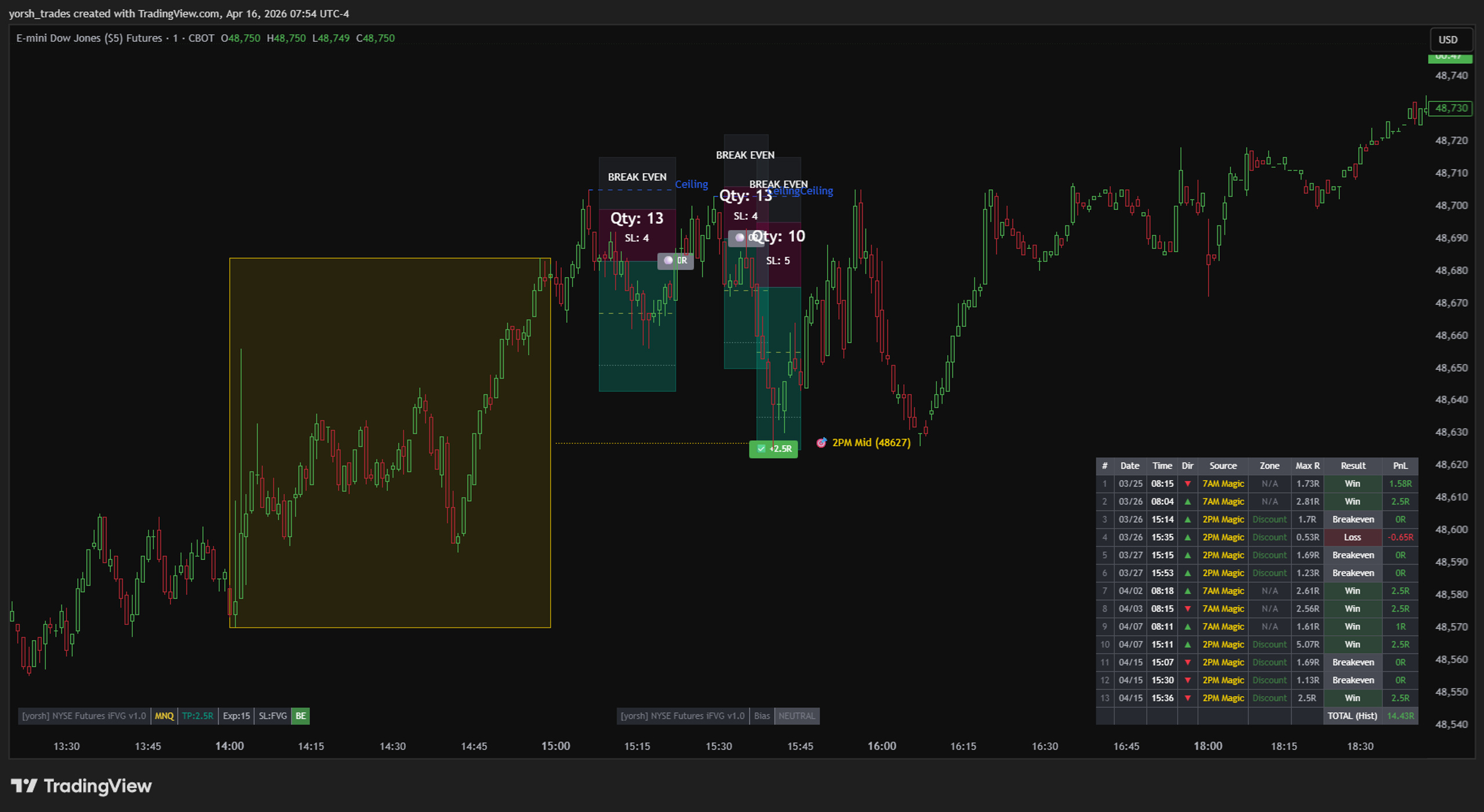Click the 5.07R Max R cell
This screenshot has width=1484, height=812.
coord(1308,644)
